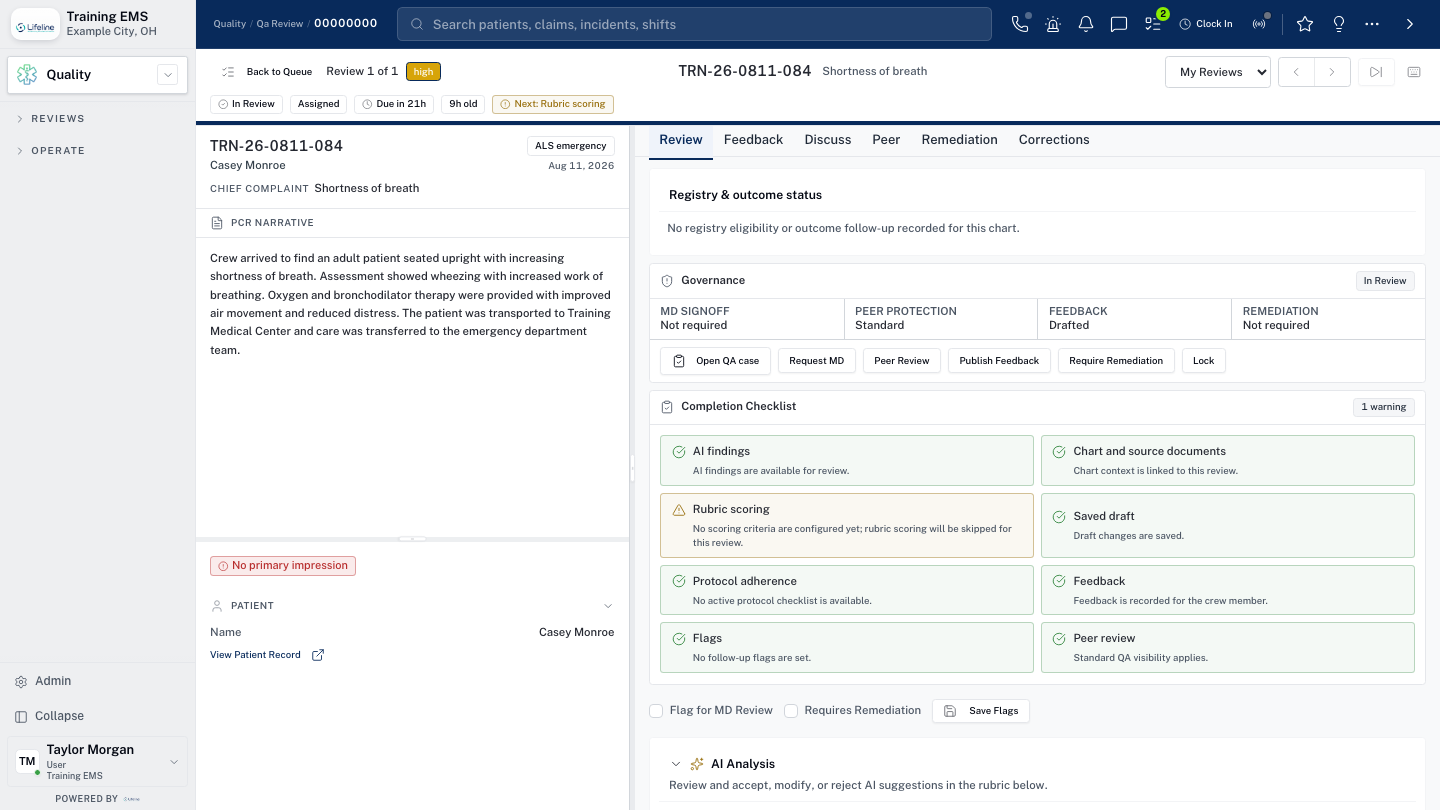Open the chat message bubble icon
This screenshot has height=810, width=1440.
click(x=1119, y=24)
